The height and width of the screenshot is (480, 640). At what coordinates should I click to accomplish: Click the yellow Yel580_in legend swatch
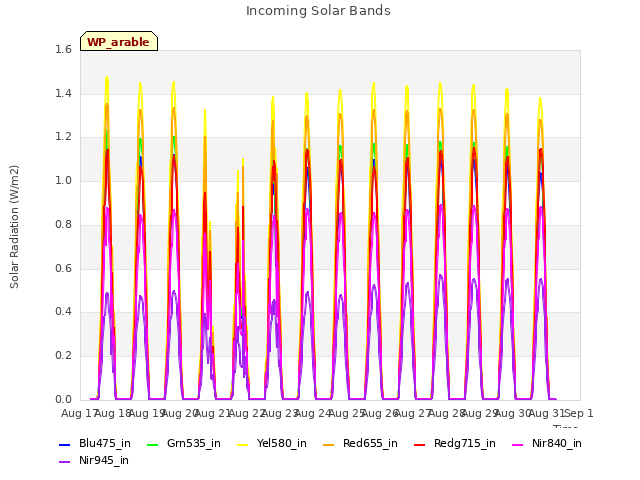243,444
